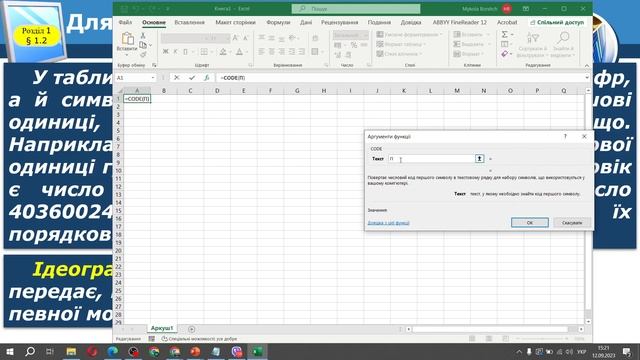
Task: Open the fill color dropdown arrow
Action: tap(230, 52)
